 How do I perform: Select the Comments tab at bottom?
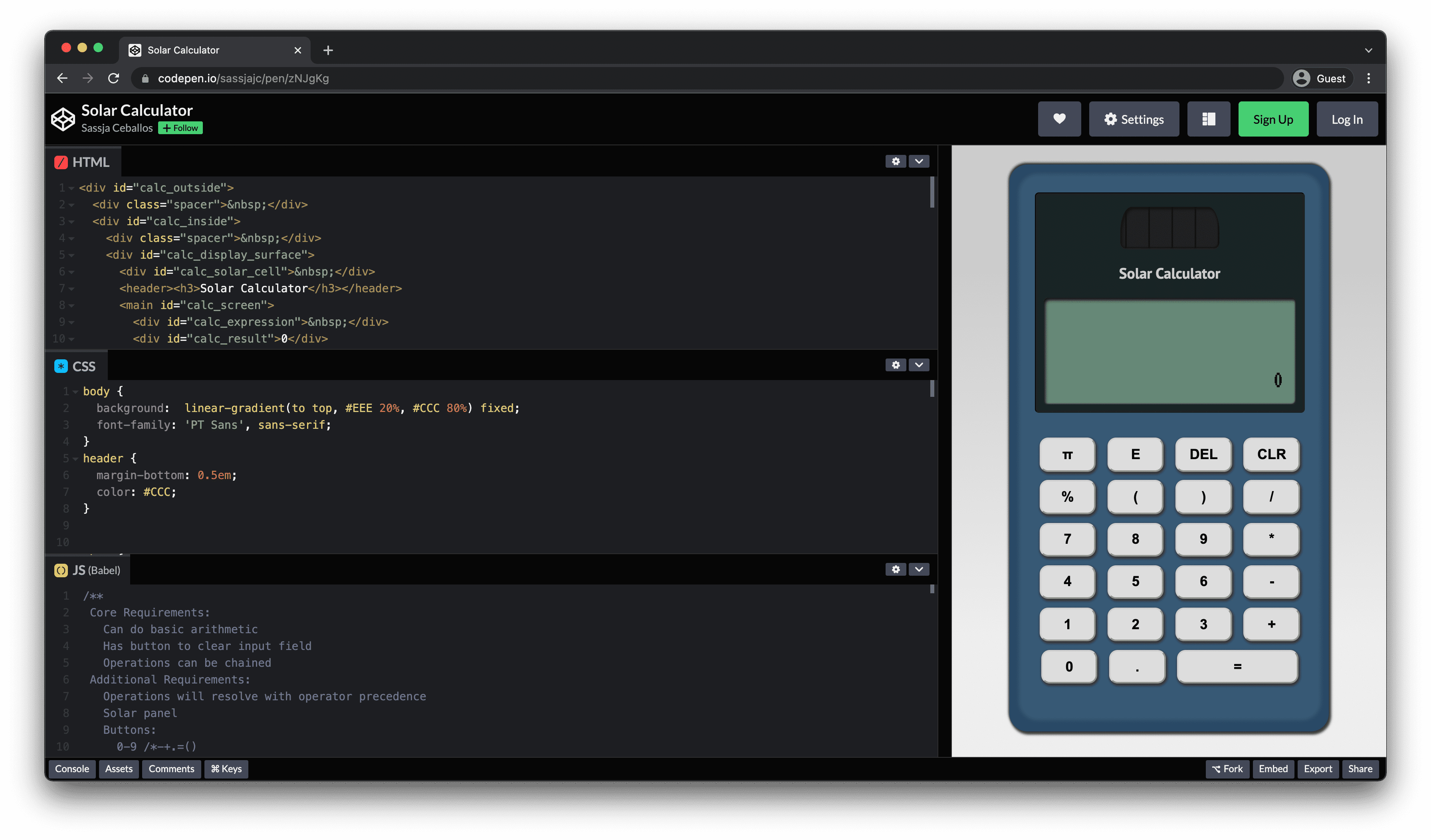tap(171, 768)
